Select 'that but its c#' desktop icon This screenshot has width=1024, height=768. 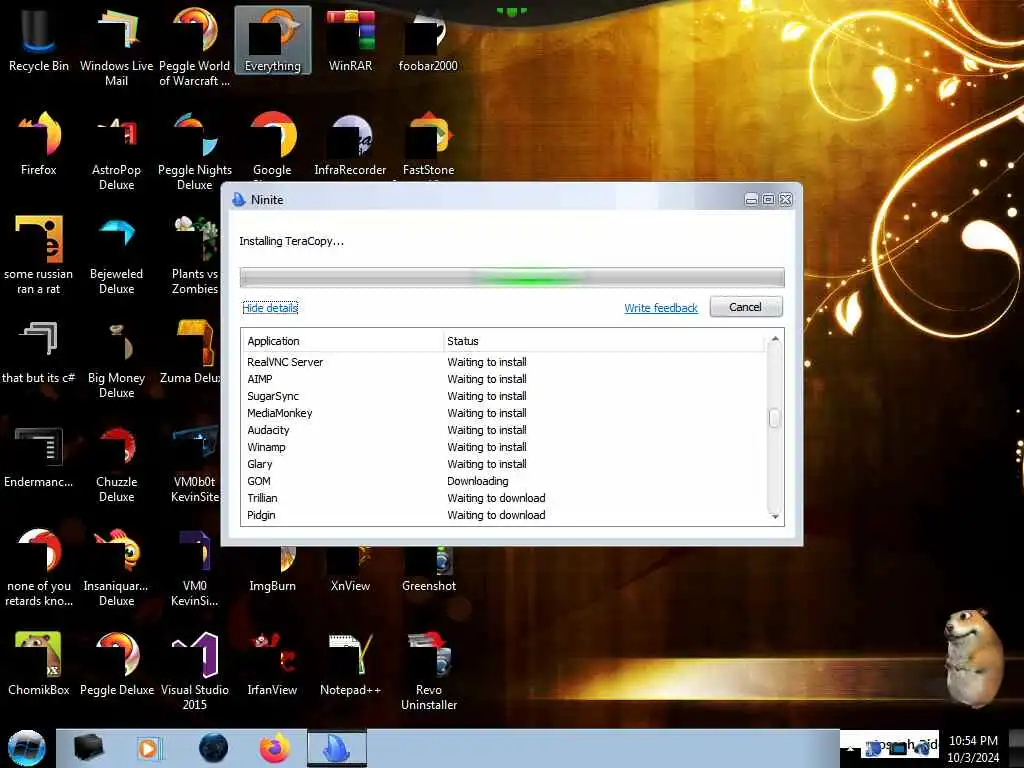39,353
